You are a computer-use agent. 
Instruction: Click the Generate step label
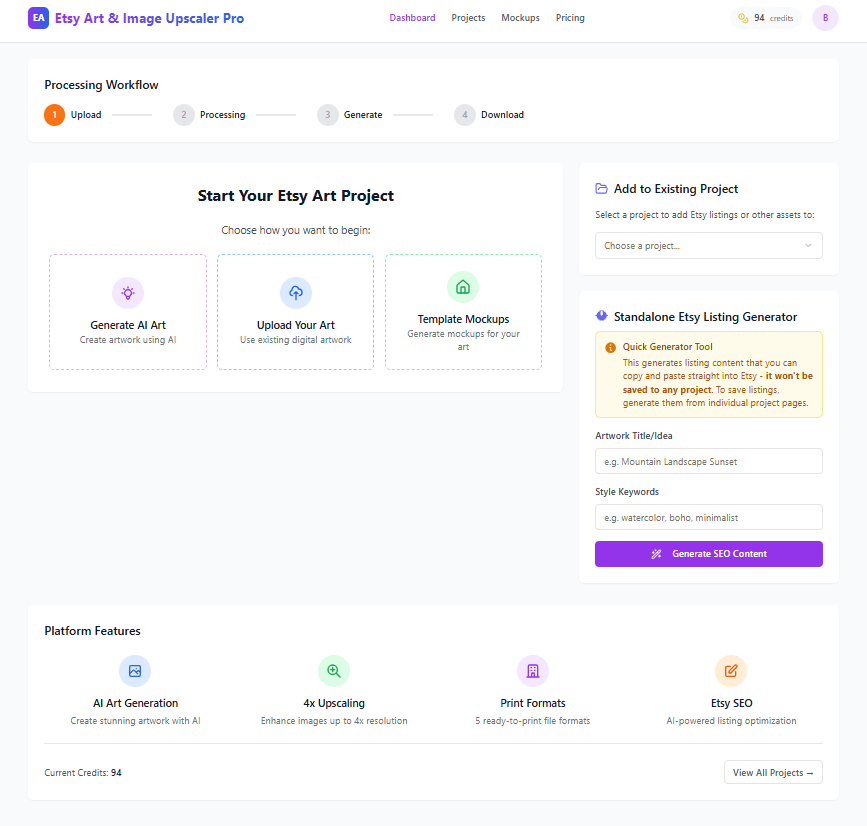pos(363,115)
